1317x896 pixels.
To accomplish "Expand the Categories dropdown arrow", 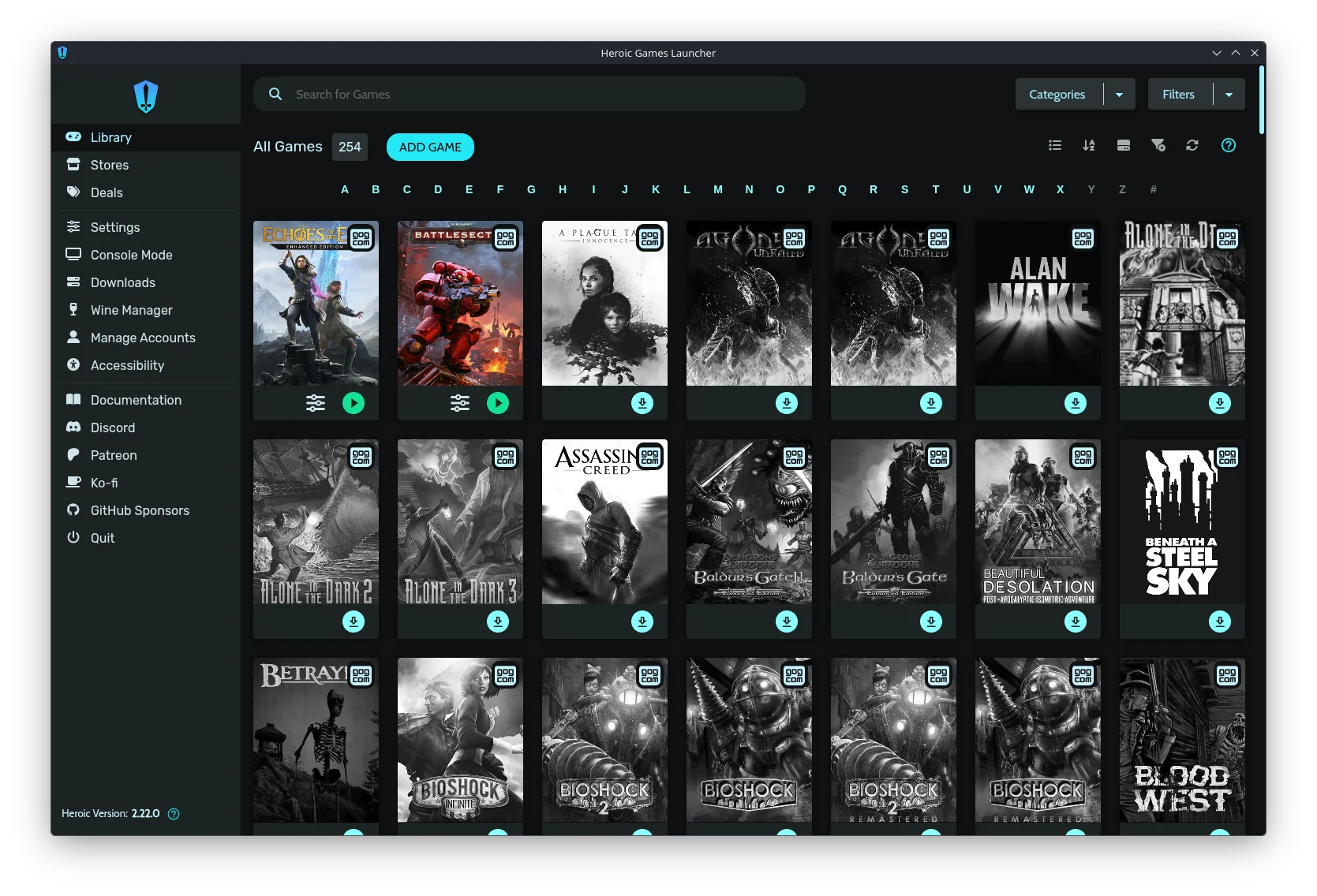I will (1119, 94).
